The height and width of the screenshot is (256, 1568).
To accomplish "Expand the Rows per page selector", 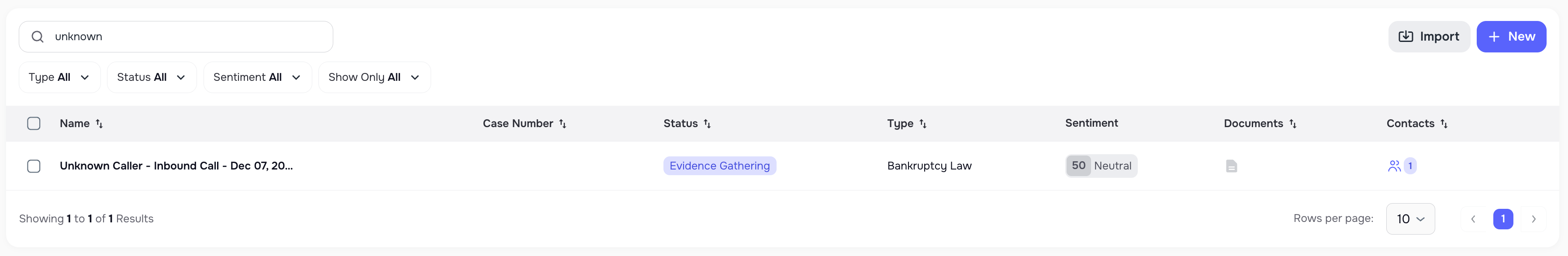I will pos(1410,218).
